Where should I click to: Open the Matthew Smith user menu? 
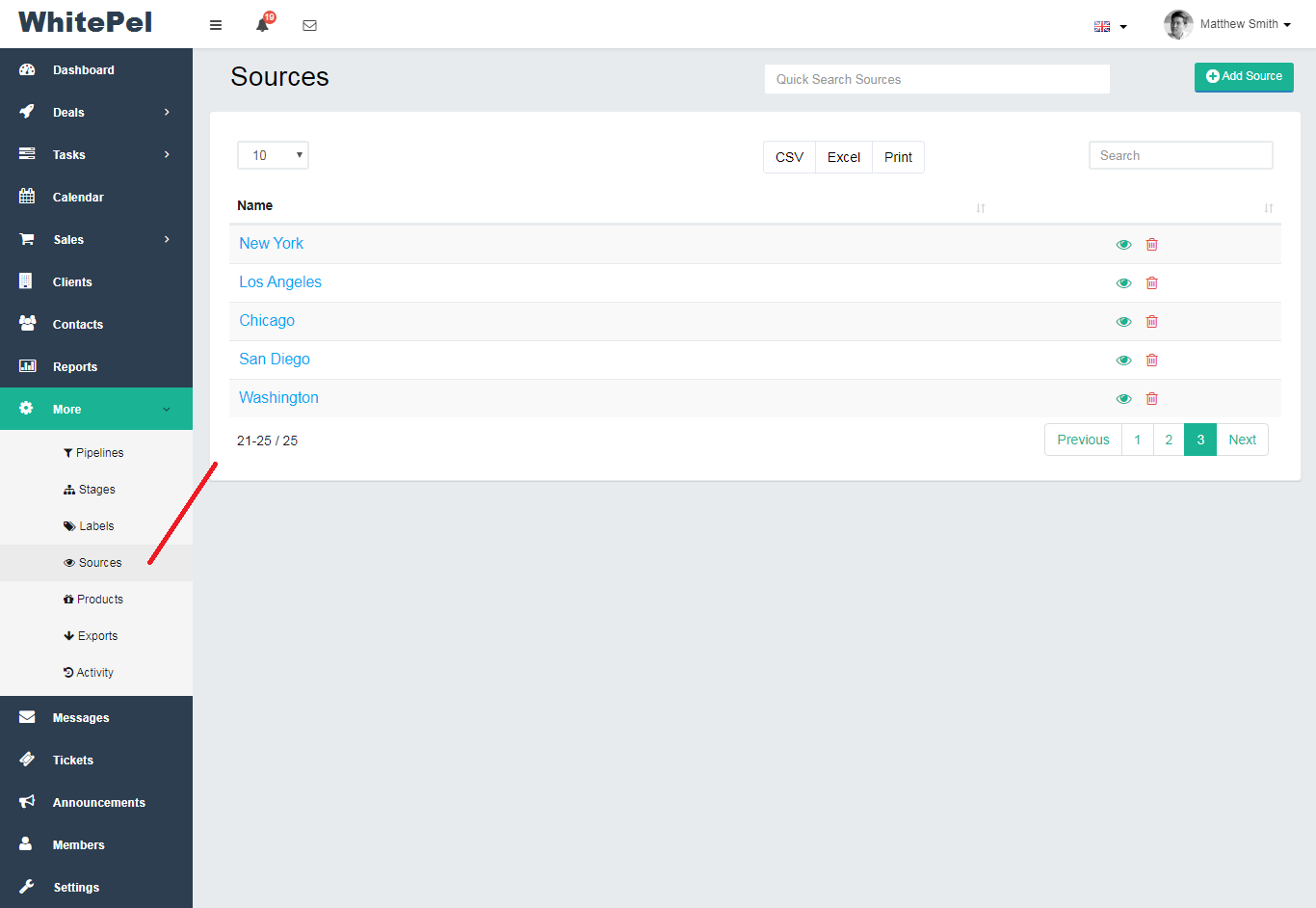[1245, 24]
